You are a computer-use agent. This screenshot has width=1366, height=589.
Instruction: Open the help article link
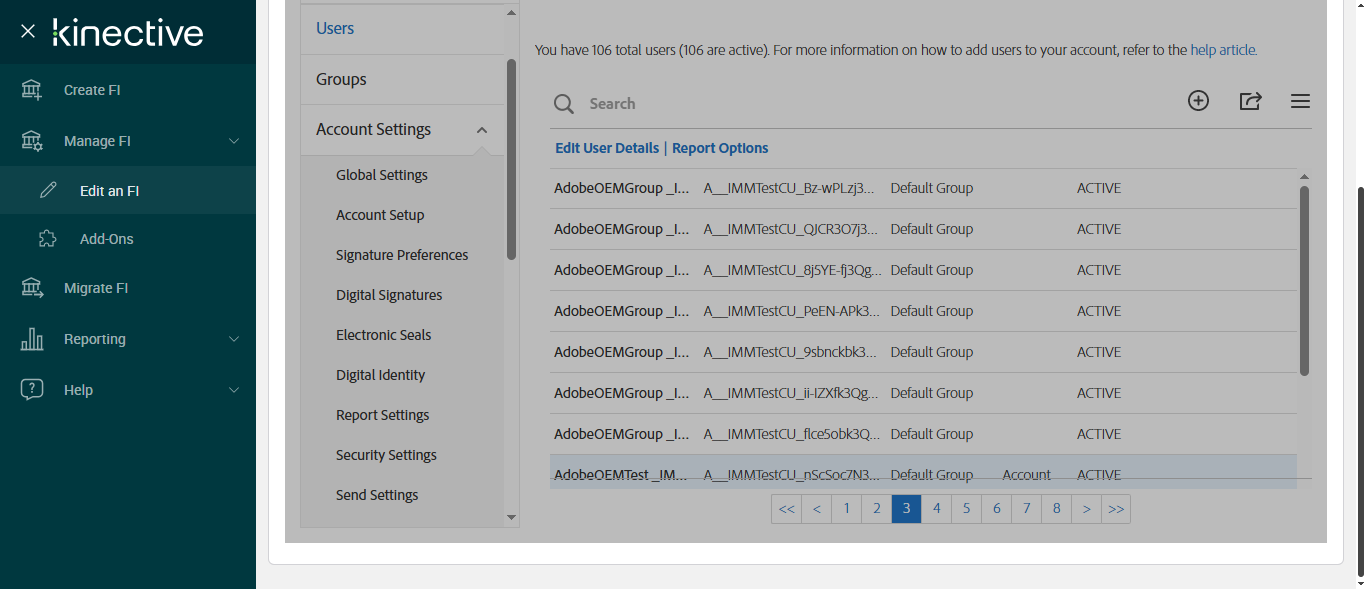1223,50
